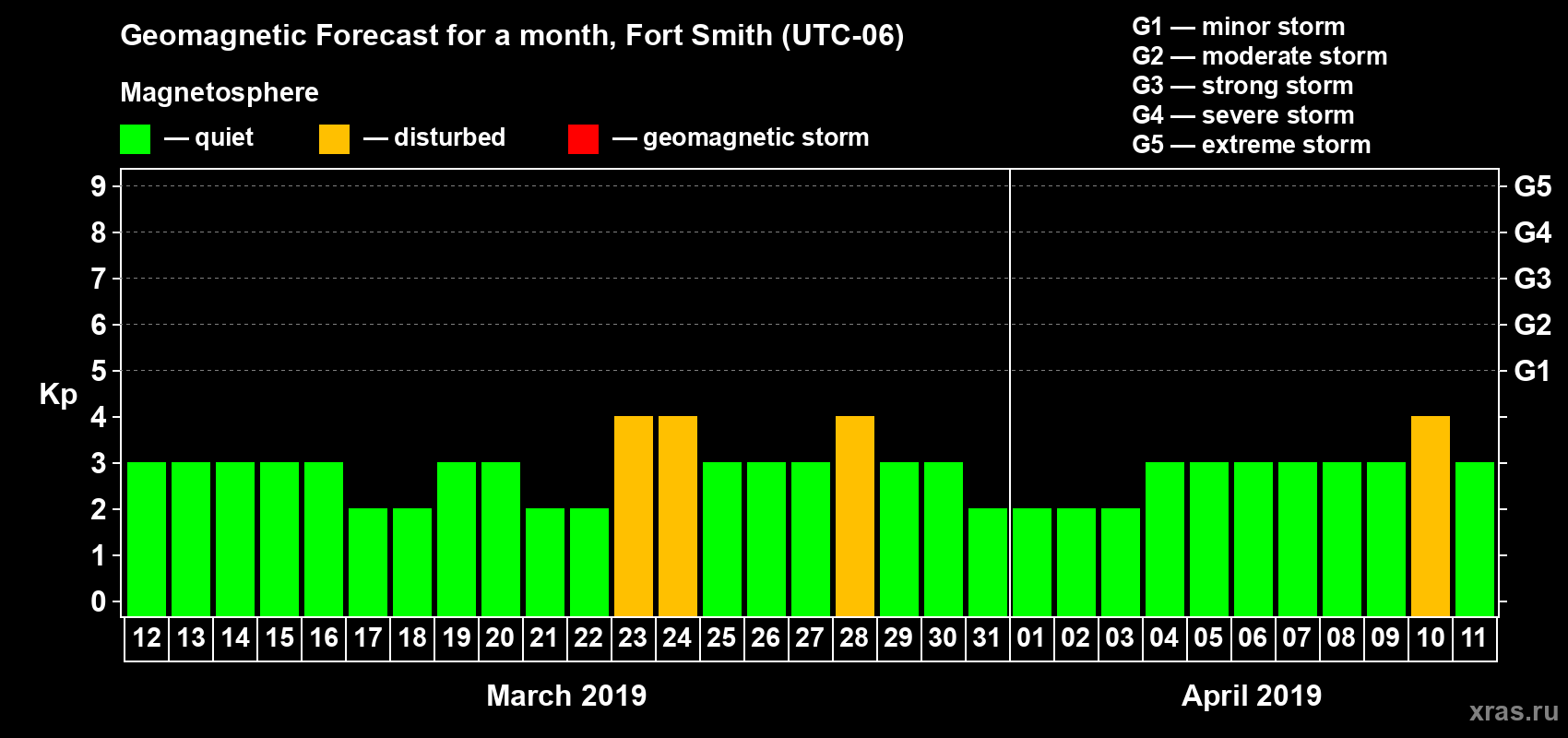Screen dimensions: 1568x738
Task: Click the orange bar for March 23
Action: click(634, 517)
